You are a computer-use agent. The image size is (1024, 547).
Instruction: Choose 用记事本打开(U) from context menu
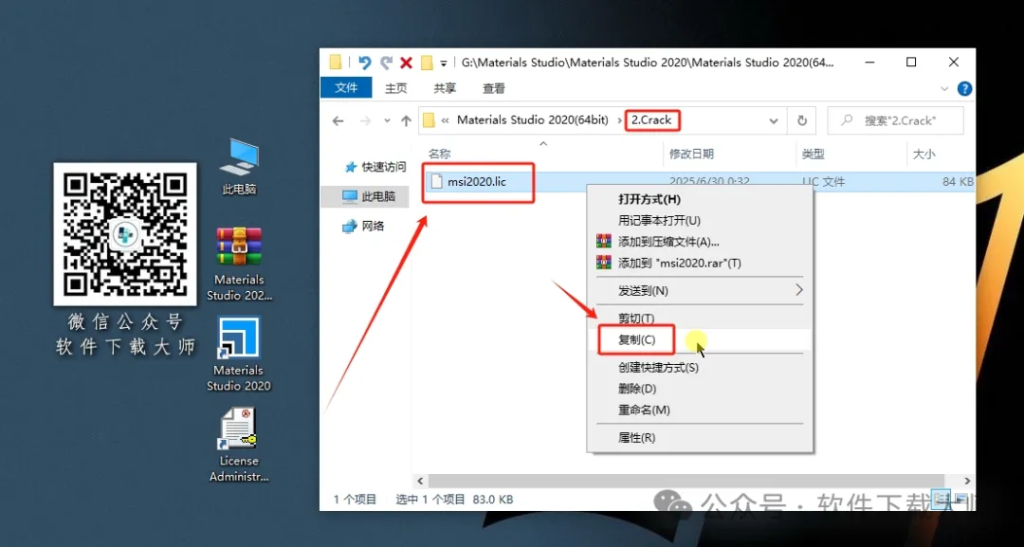coord(699,221)
